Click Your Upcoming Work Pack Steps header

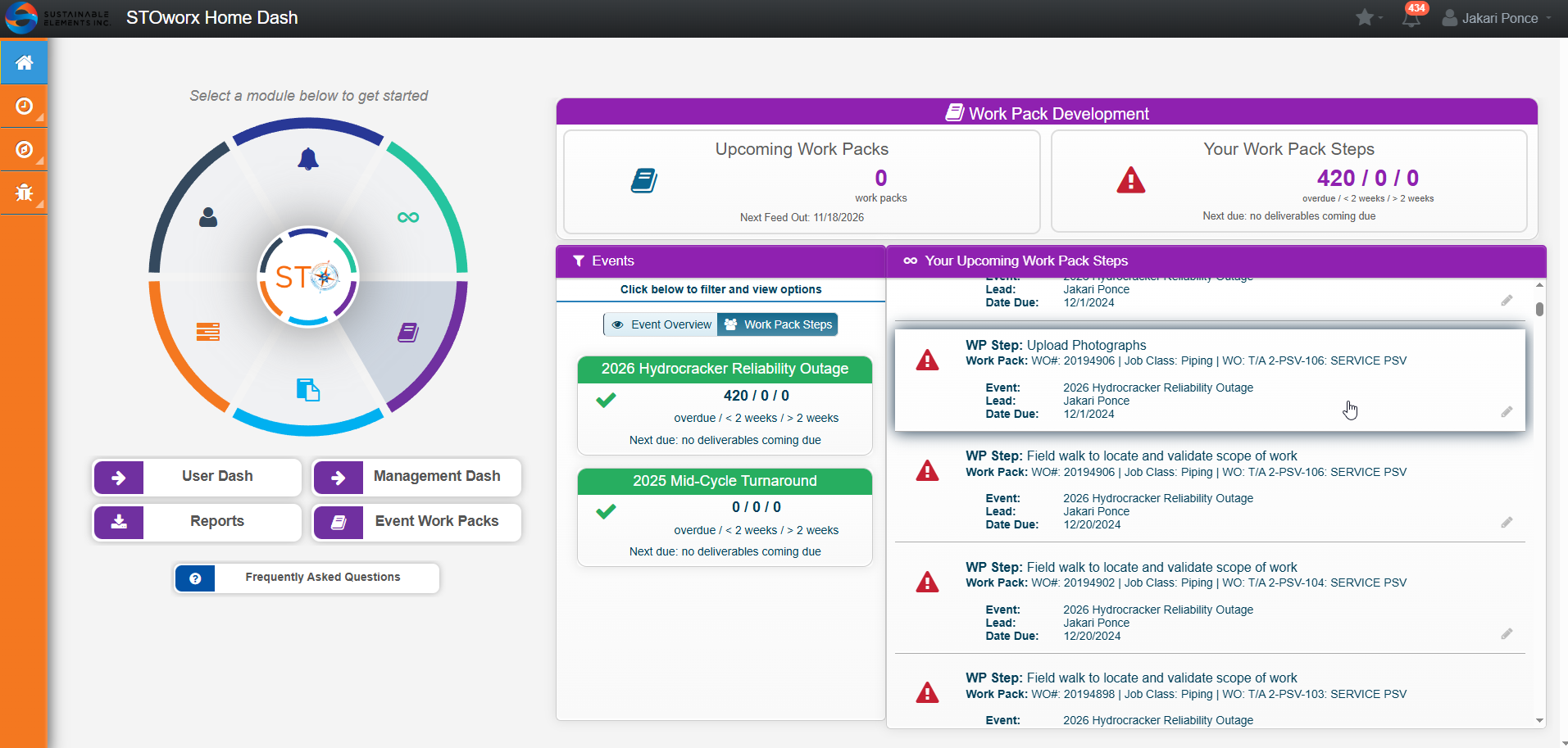point(1216,261)
